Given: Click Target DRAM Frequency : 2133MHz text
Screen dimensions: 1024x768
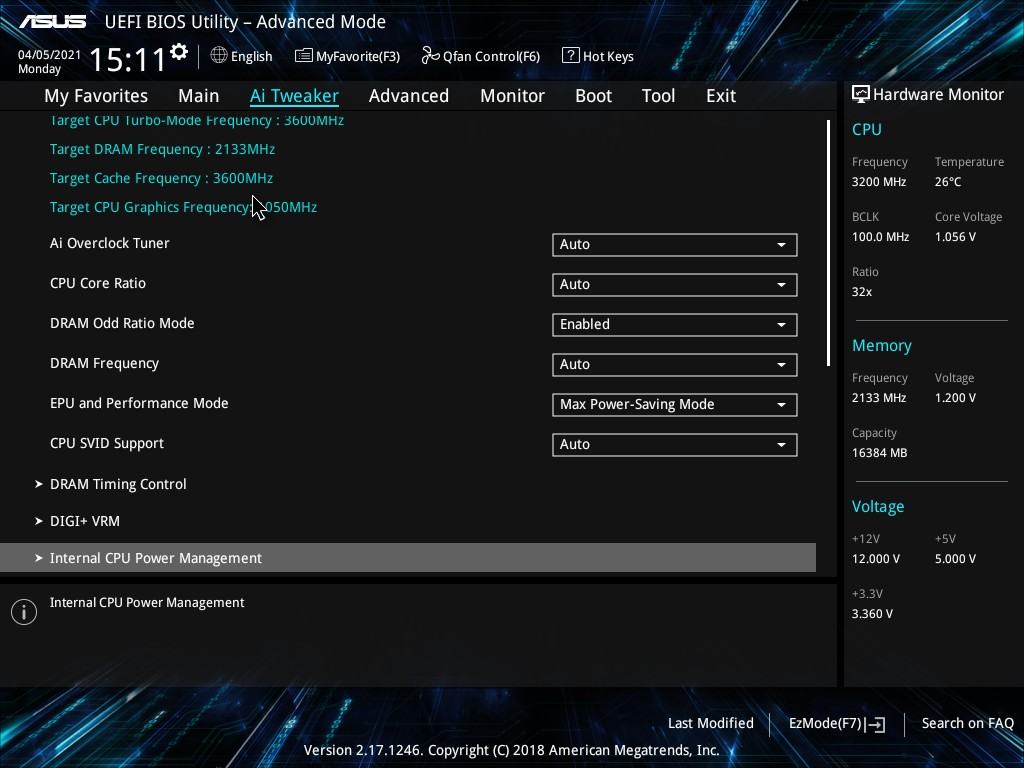Looking at the screenshot, I should (x=163, y=150).
